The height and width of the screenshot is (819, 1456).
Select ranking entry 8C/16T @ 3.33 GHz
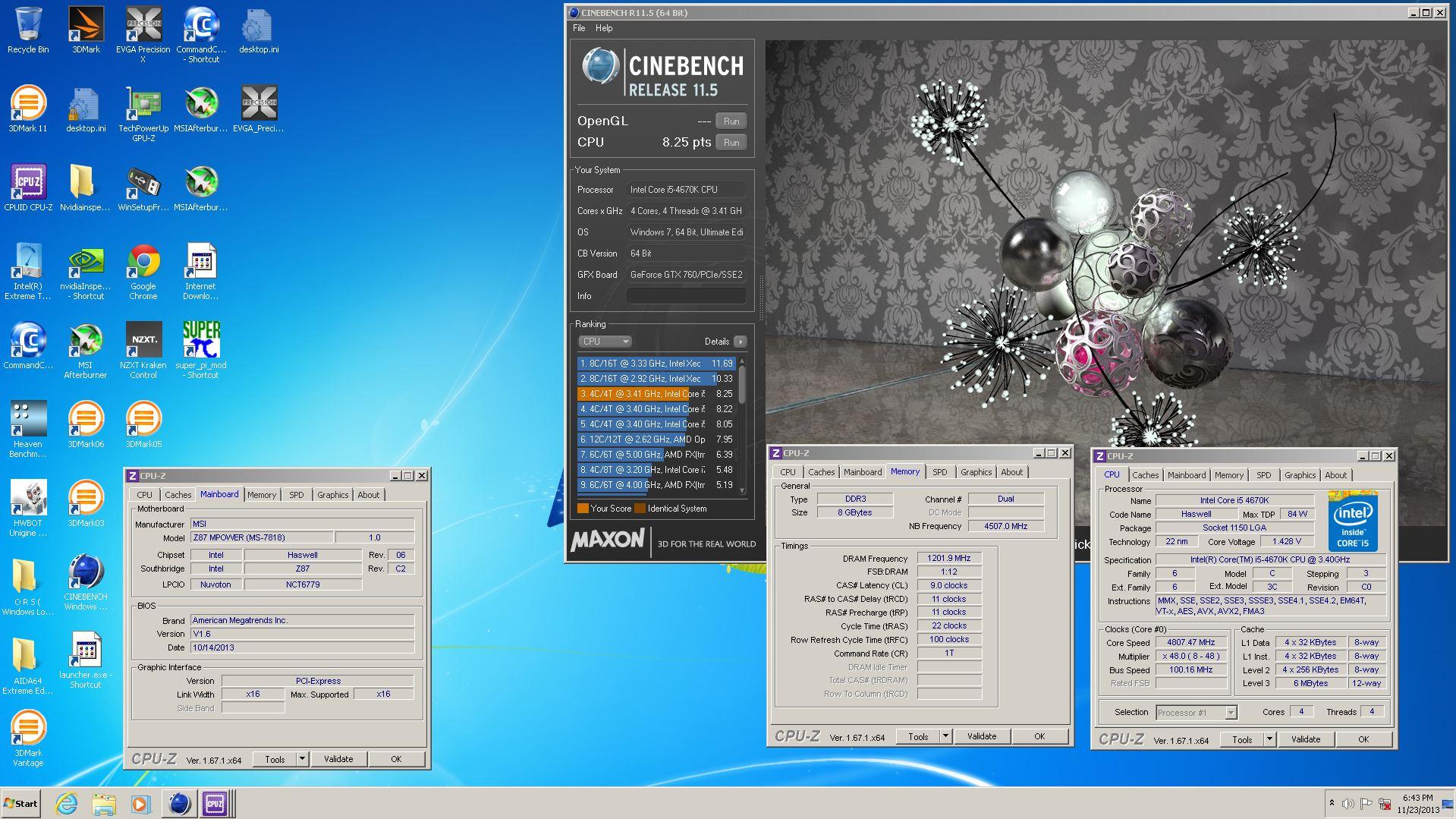pos(656,364)
